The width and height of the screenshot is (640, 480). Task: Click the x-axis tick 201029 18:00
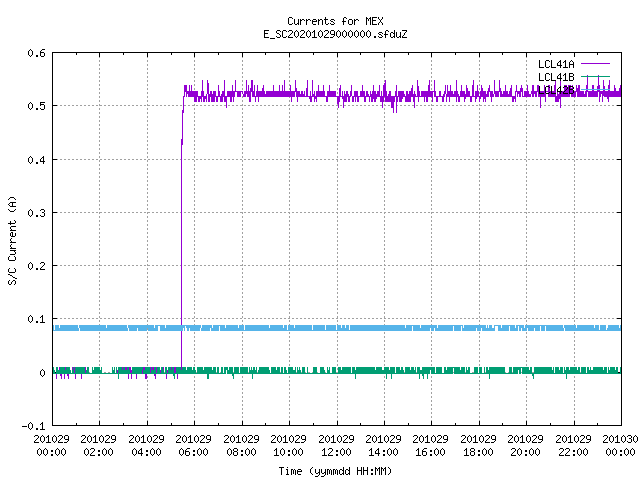tap(478, 446)
